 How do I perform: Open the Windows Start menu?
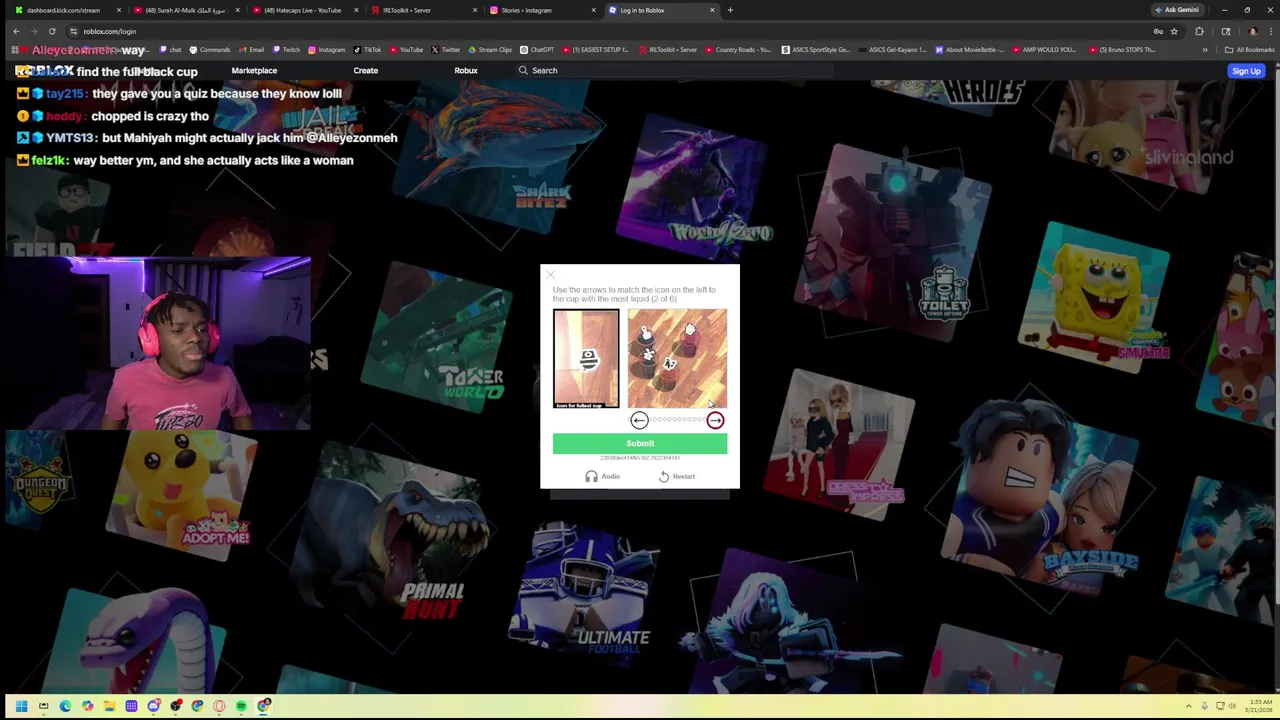(x=21, y=706)
